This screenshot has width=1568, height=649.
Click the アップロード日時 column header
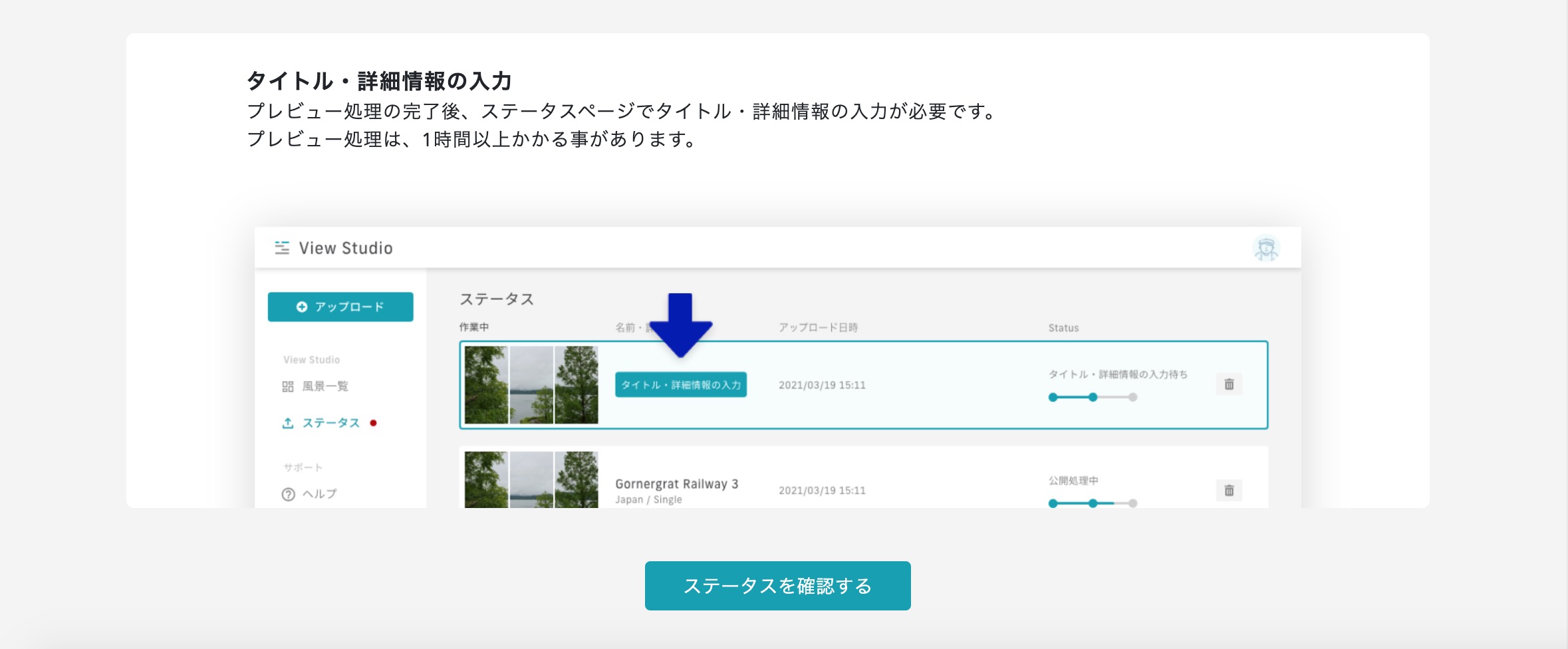818,328
